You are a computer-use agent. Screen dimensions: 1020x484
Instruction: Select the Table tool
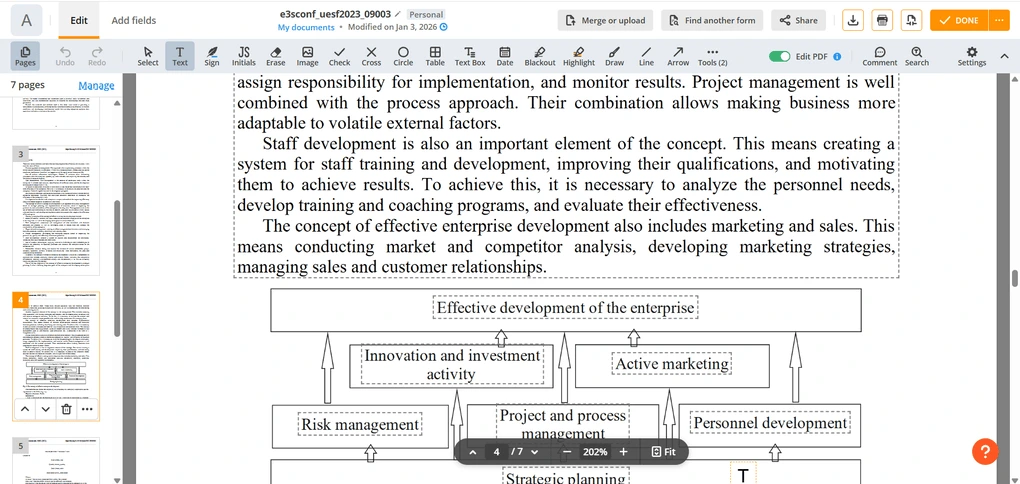coord(435,56)
